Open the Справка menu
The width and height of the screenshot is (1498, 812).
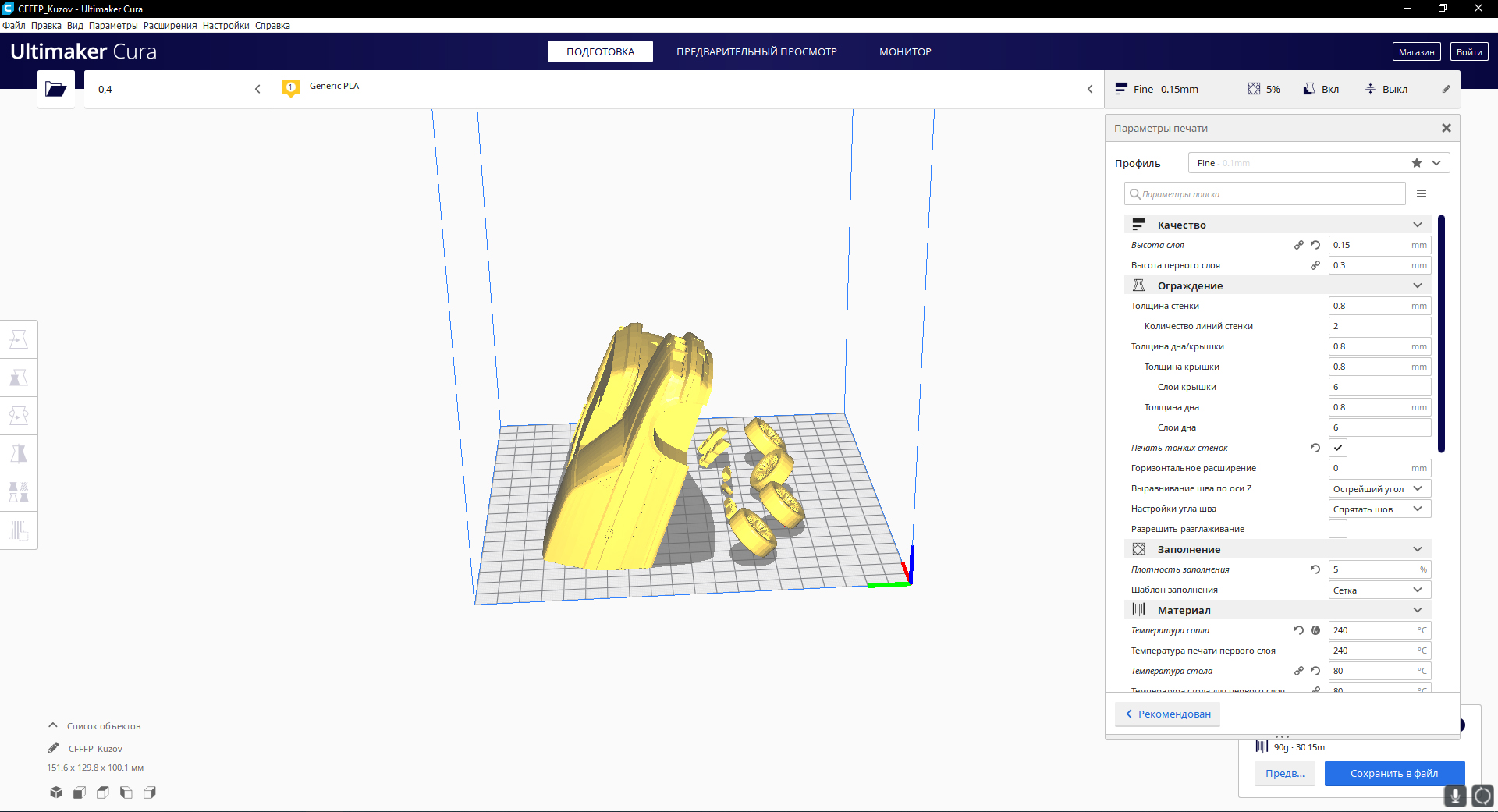coord(272,26)
